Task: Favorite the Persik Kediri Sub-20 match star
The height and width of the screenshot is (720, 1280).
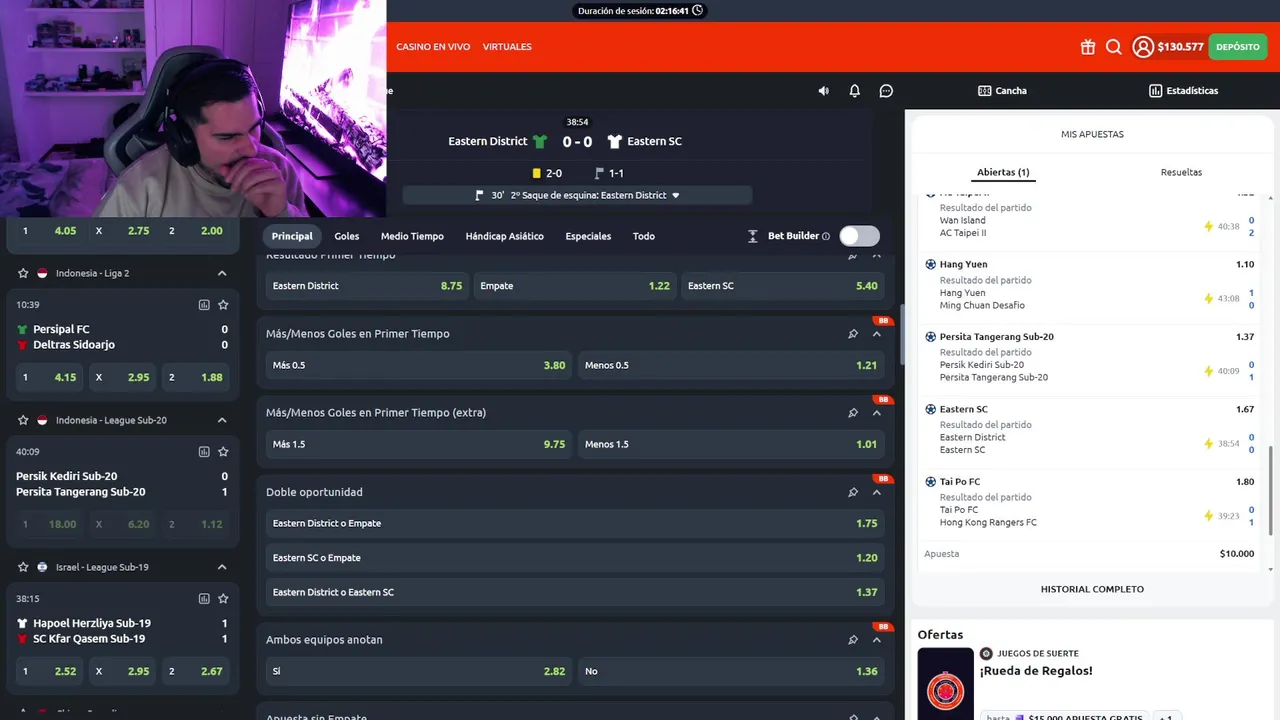Action: (223, 452)
